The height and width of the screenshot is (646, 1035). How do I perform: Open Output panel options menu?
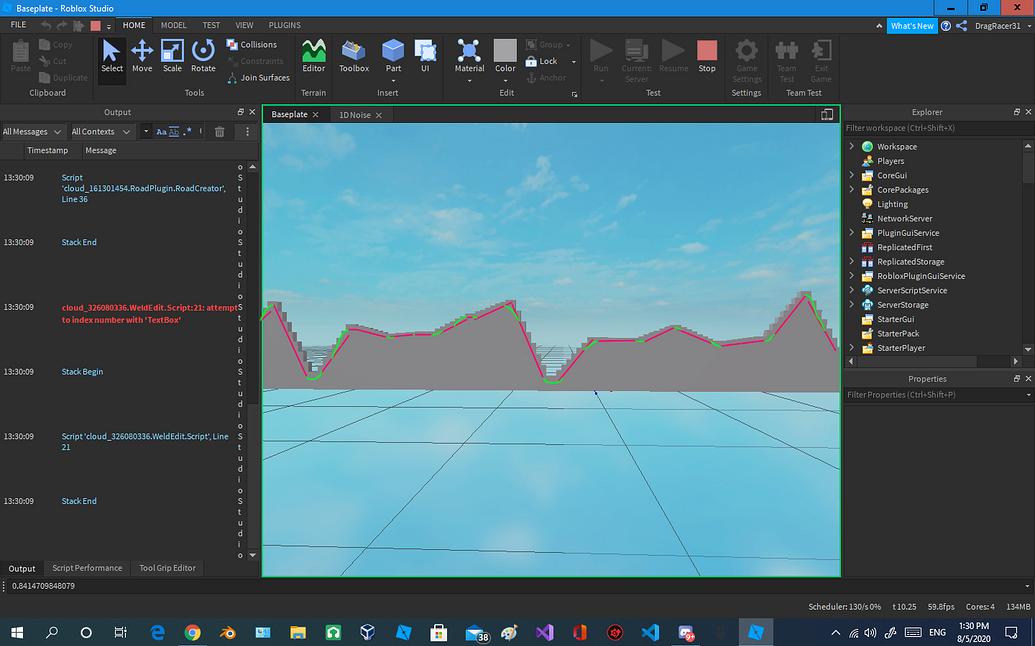[248, 132]
